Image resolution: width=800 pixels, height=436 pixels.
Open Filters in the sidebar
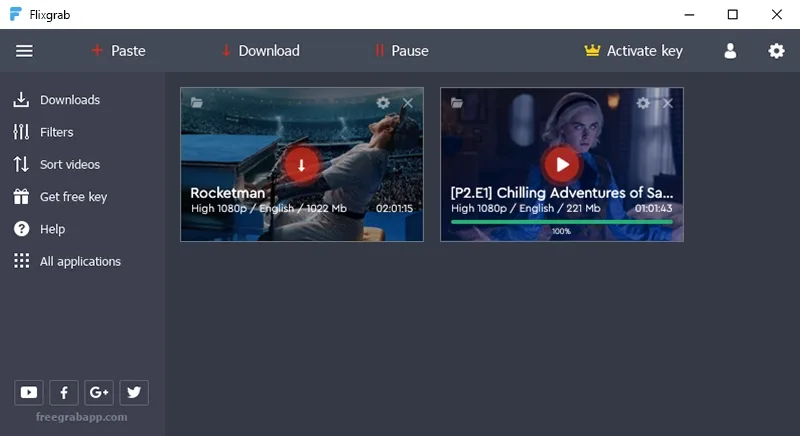point(43,132)
